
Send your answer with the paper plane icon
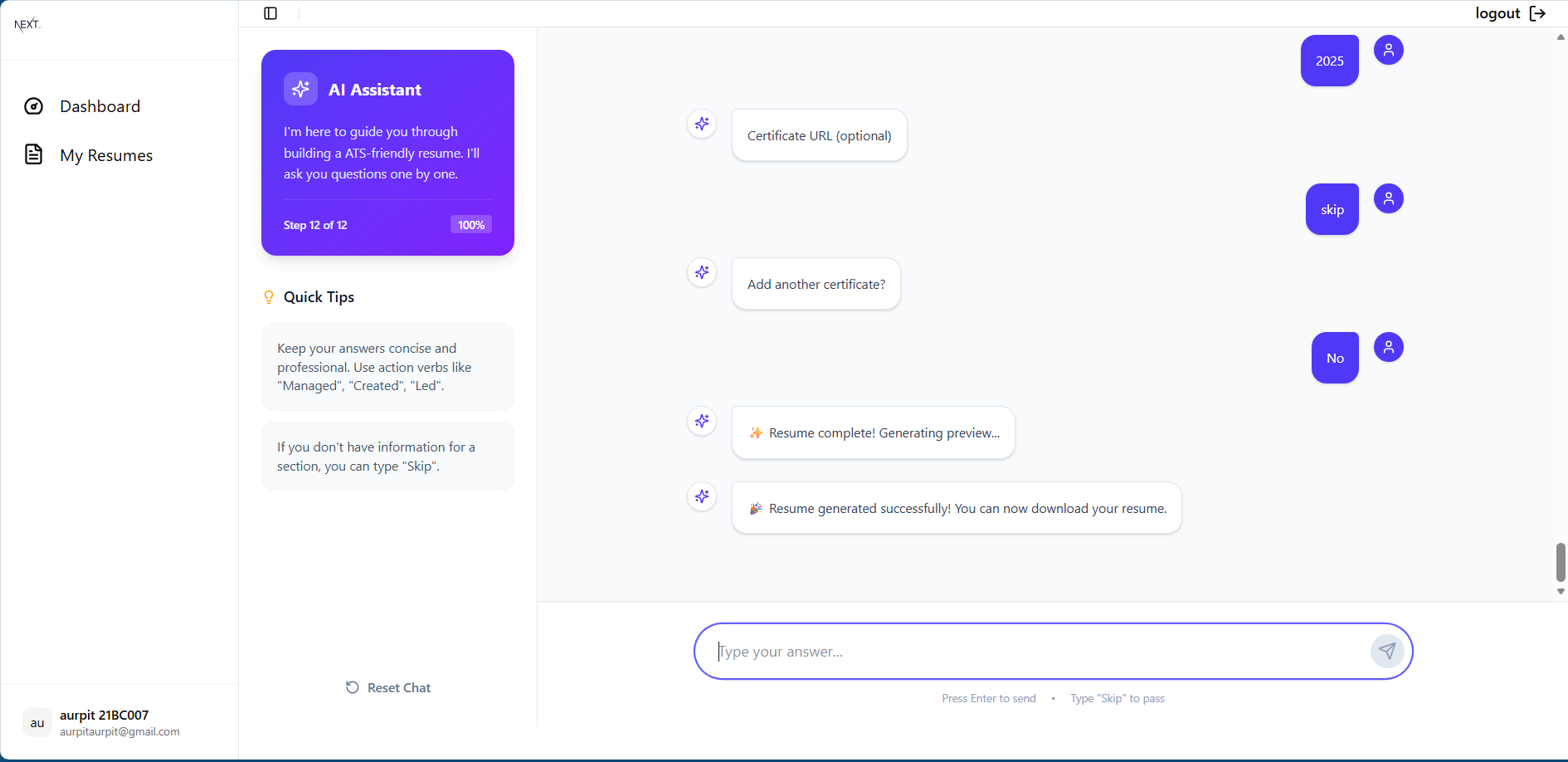pyautogui.click(x=1387, y=651)
